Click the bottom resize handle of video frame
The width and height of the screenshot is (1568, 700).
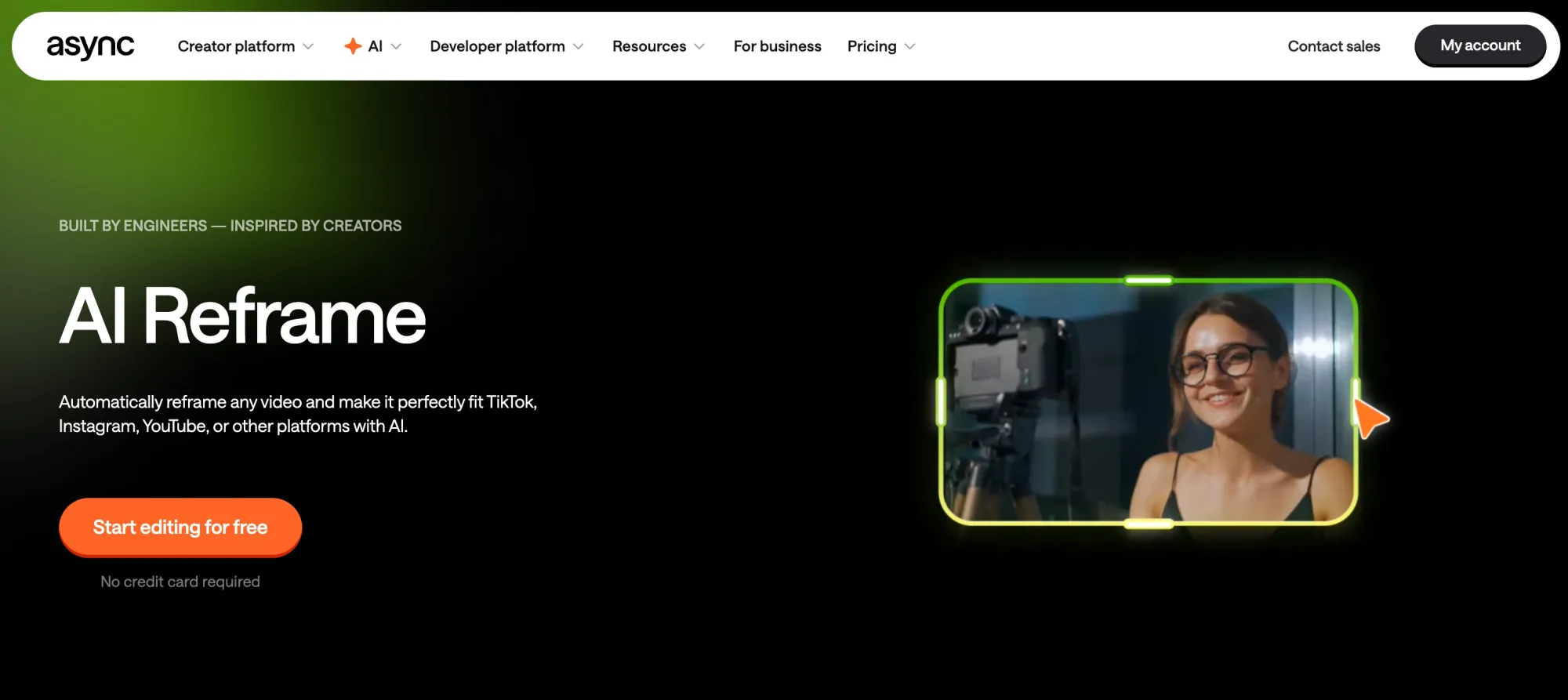point(1149,524)
